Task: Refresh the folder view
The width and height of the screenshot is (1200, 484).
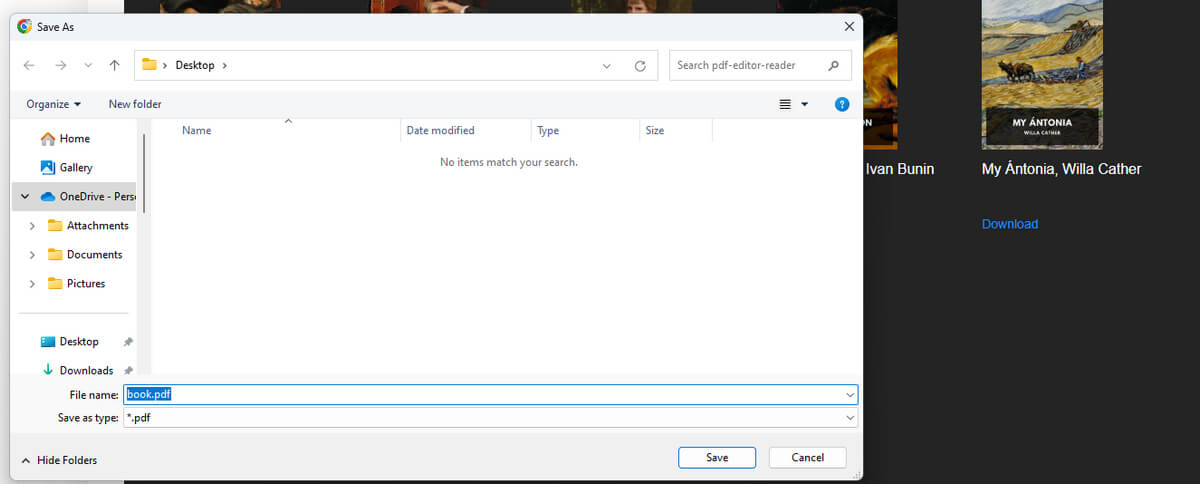Action: point(640,66)
